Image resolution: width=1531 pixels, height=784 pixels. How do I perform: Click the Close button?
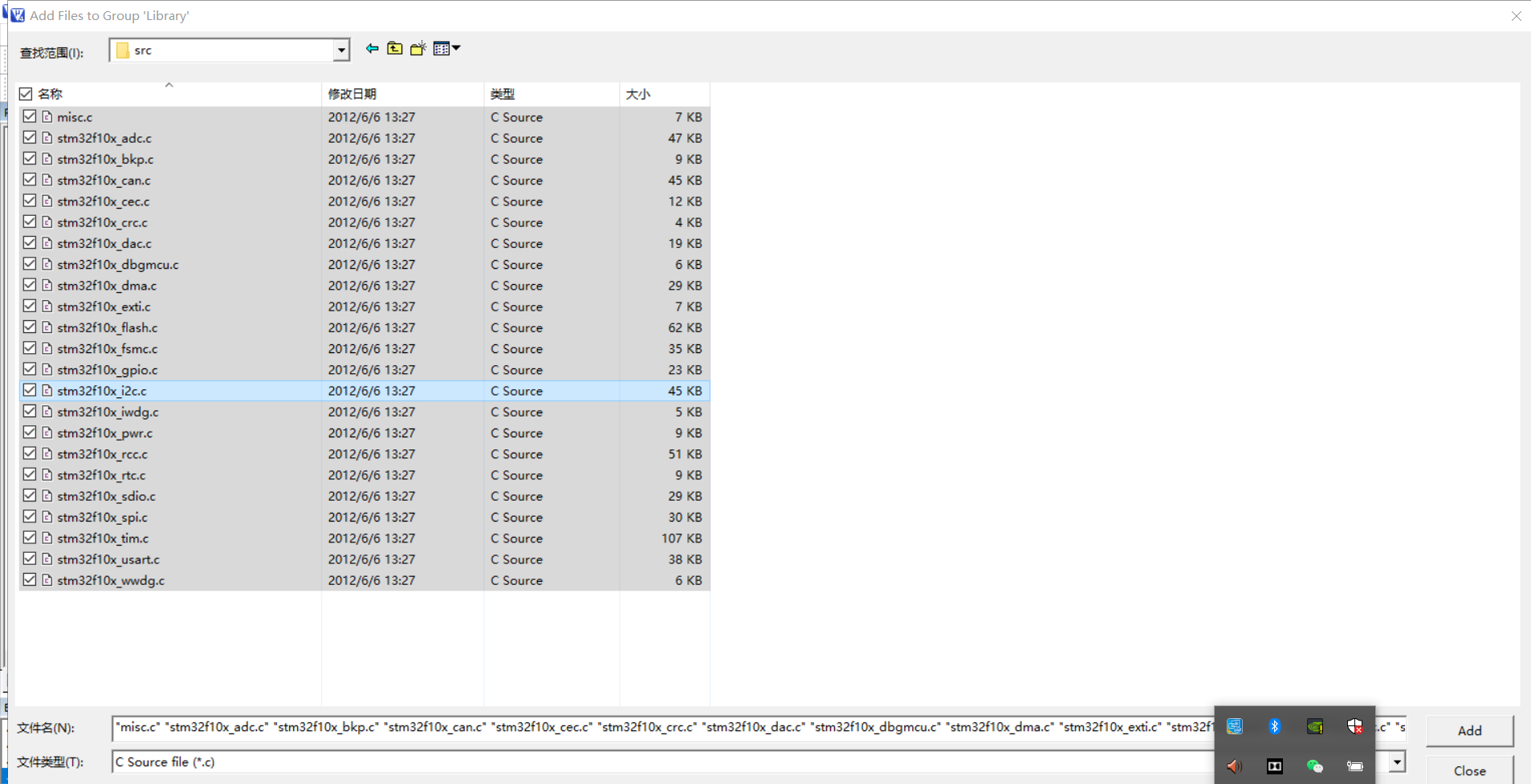click(x=1468, y=770)
